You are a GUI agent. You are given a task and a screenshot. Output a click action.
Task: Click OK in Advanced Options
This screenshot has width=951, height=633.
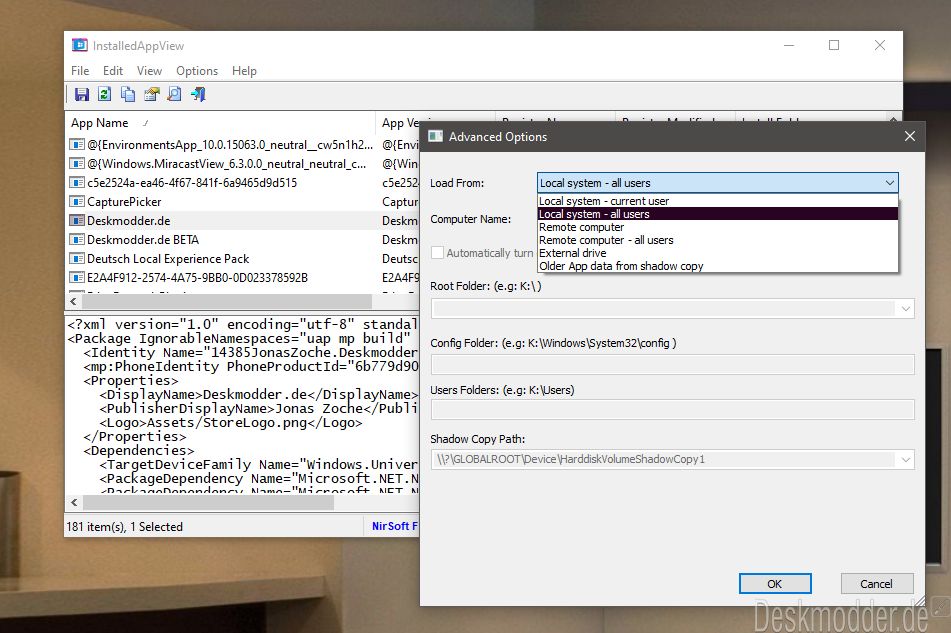pos(775,583)
